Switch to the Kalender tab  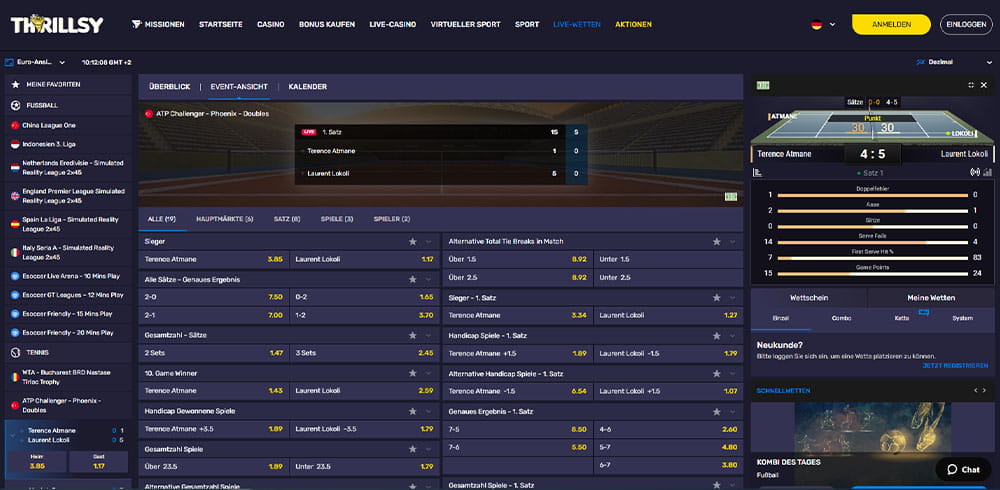coord(307,87)
